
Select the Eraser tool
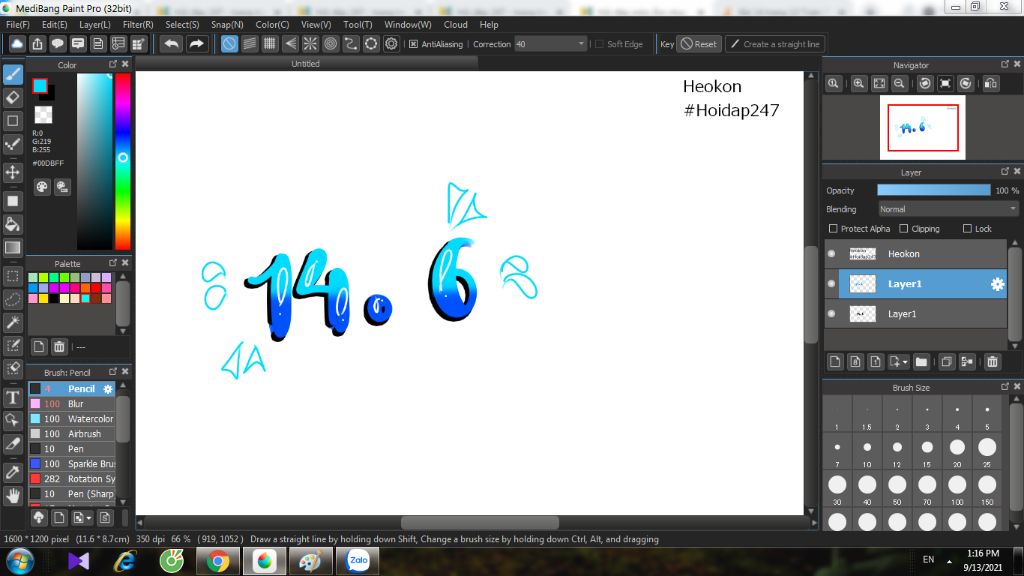(13, 98)
